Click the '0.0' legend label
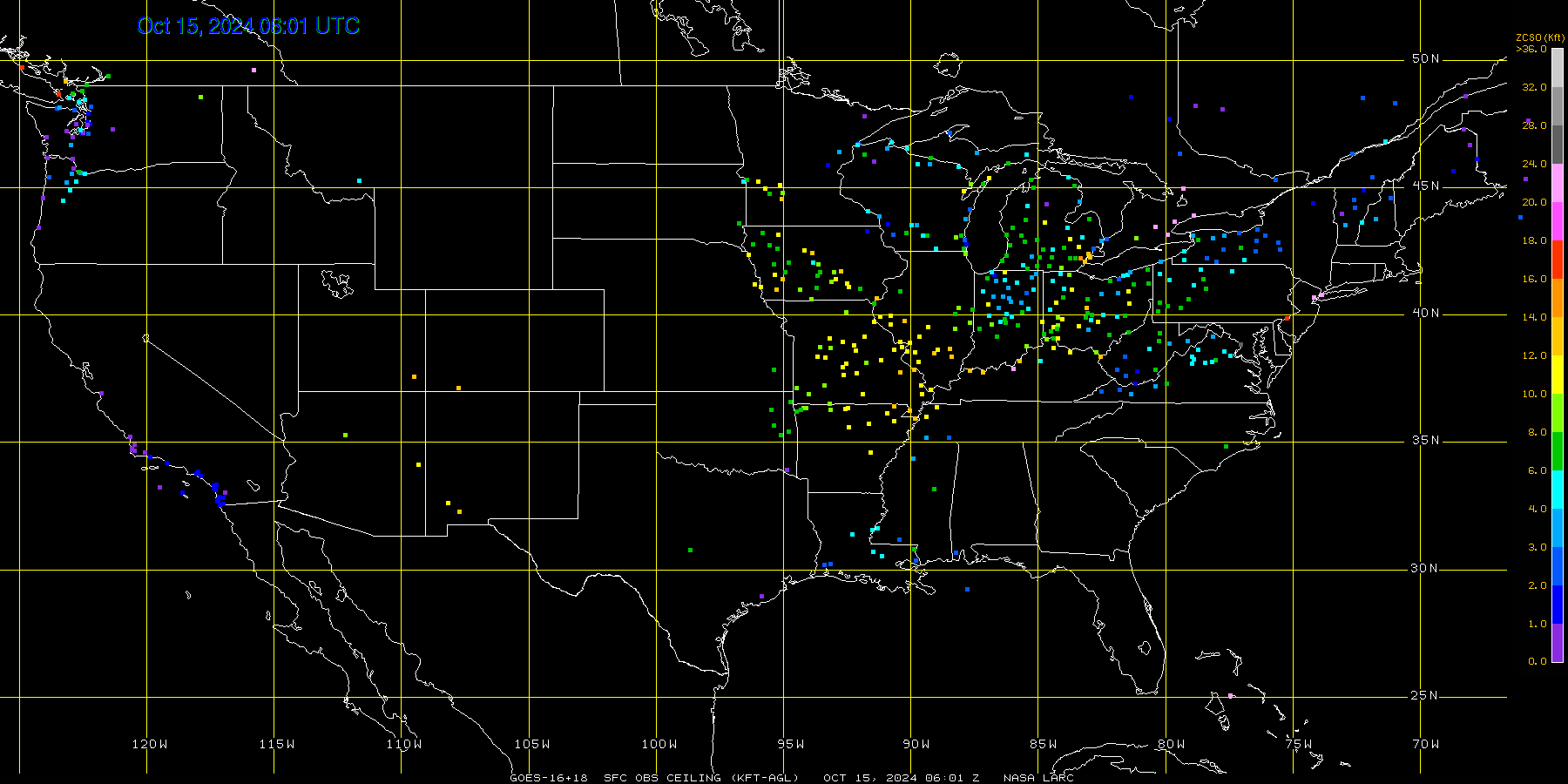 pos(1538,661)
